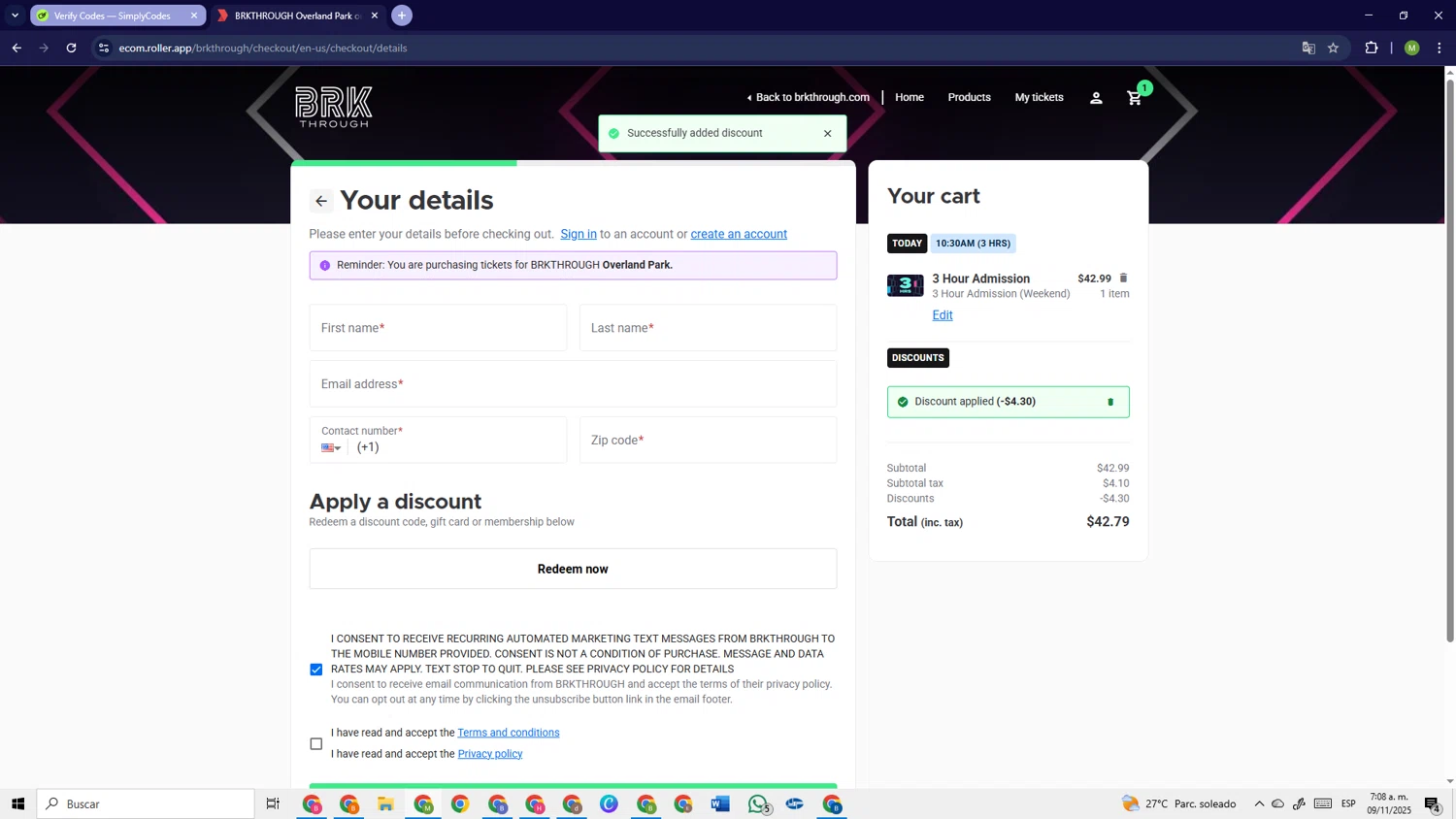
Task: Open the weather widget 27°C Parc. soleado
Action: point(1179,803)
